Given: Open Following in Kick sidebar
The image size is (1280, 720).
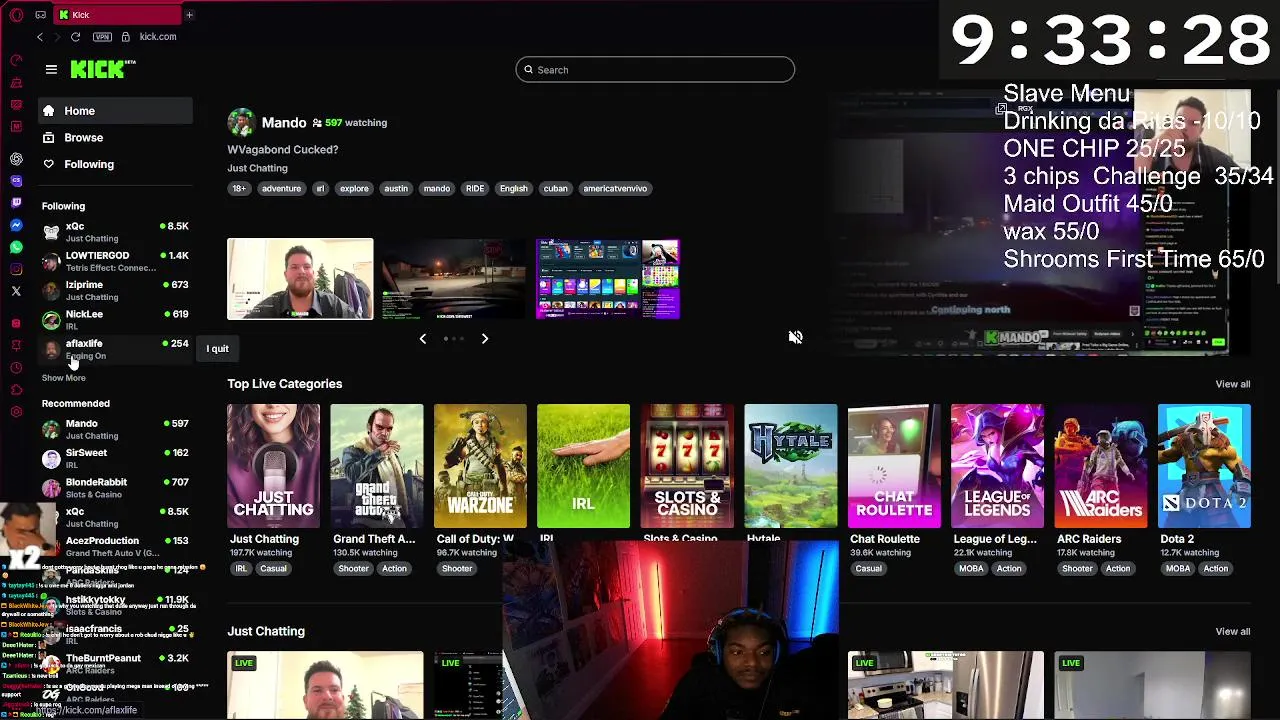Looking at the screenshot, I should point(115,164).
